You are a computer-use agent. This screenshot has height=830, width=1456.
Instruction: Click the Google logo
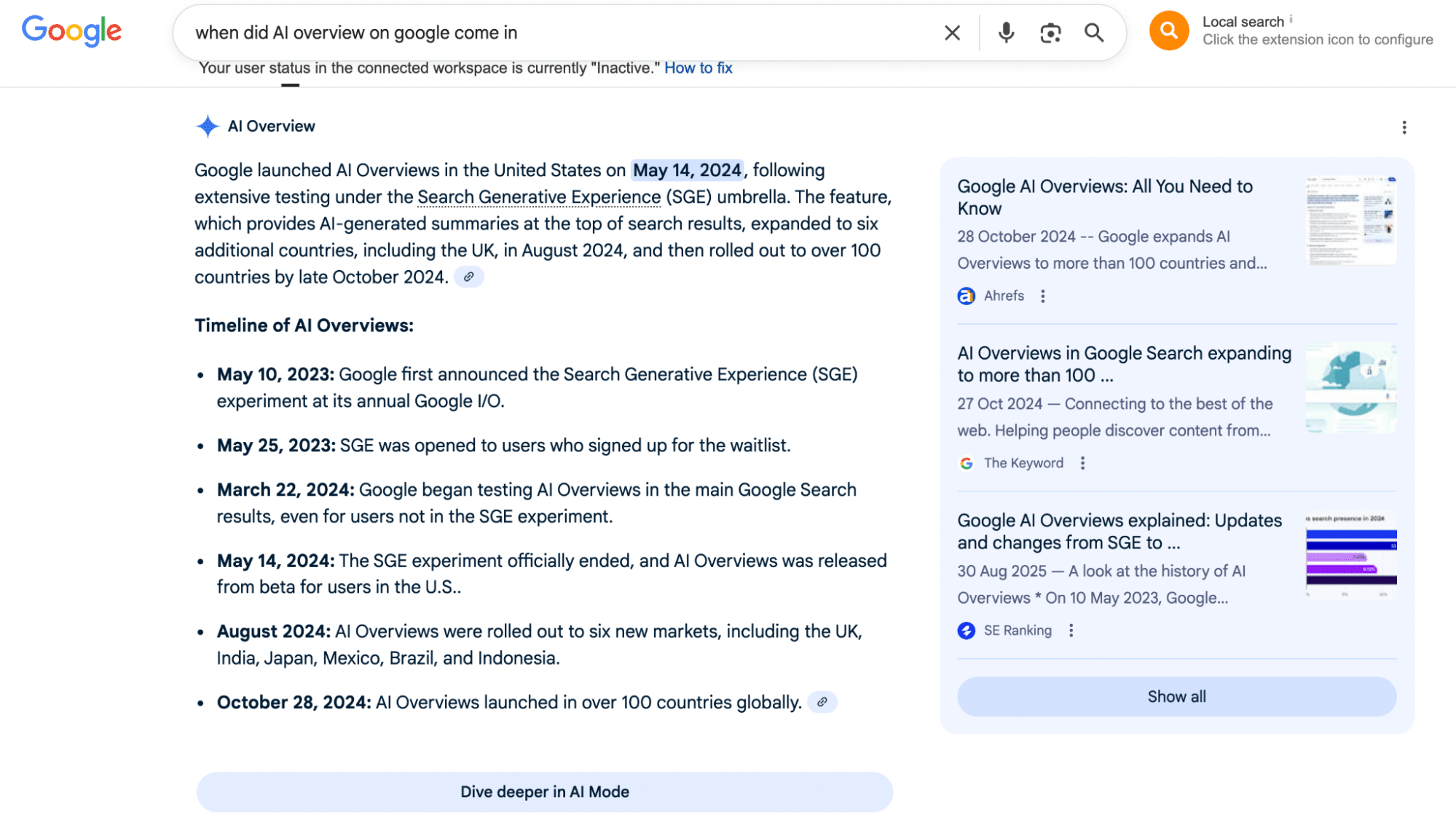[x=71, y=31]
